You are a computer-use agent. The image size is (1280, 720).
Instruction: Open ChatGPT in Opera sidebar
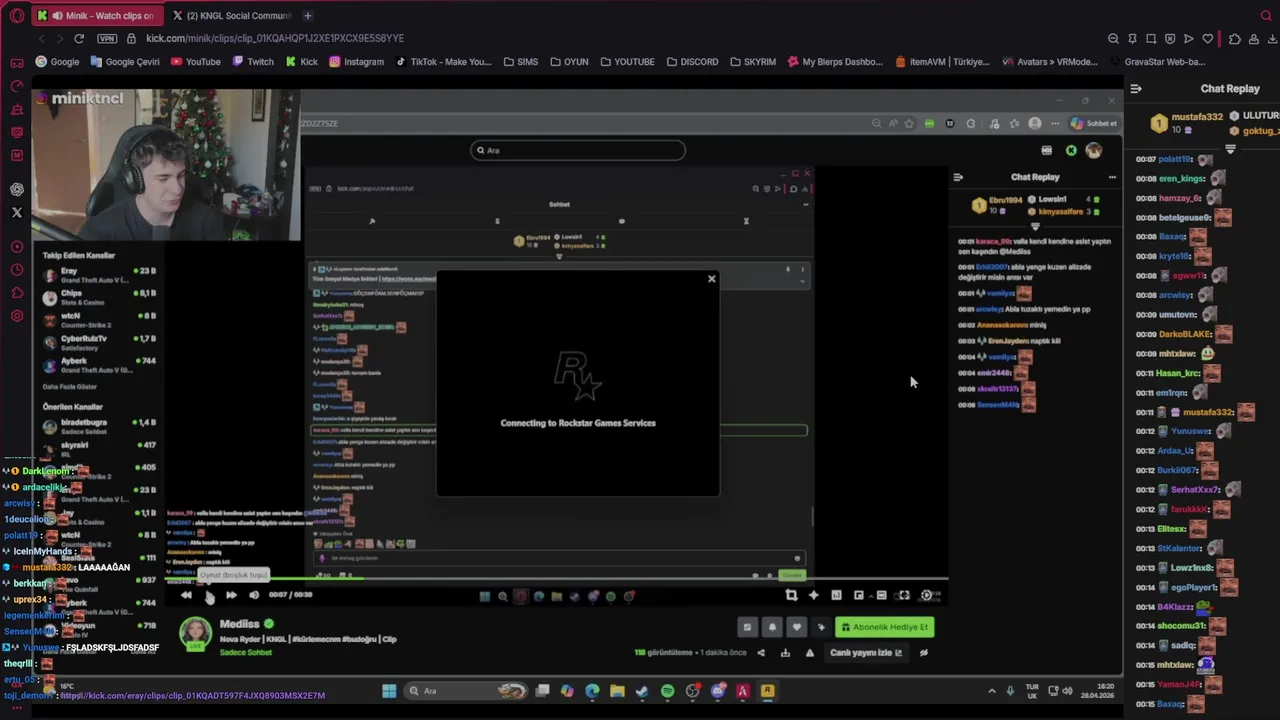coord(17,189)
